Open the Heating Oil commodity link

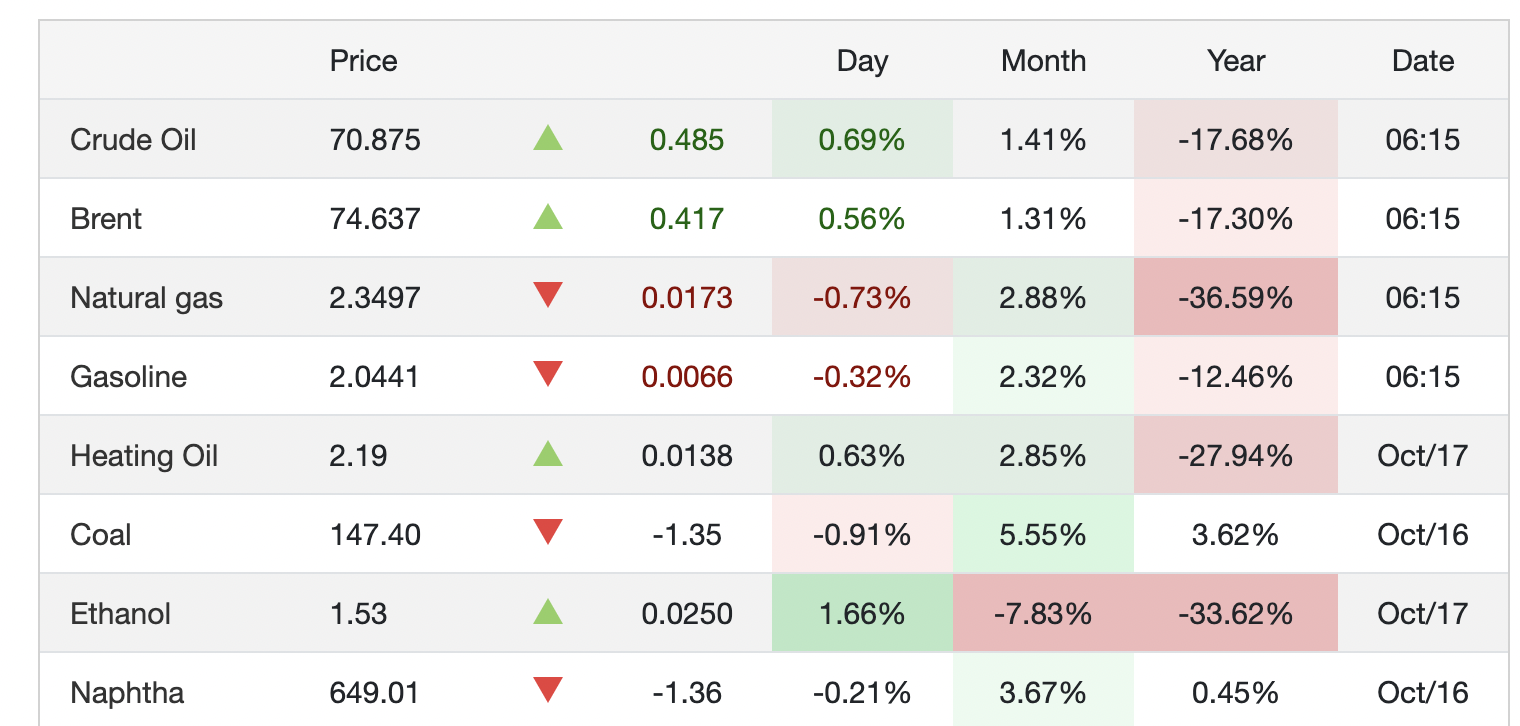coord(144,456)
